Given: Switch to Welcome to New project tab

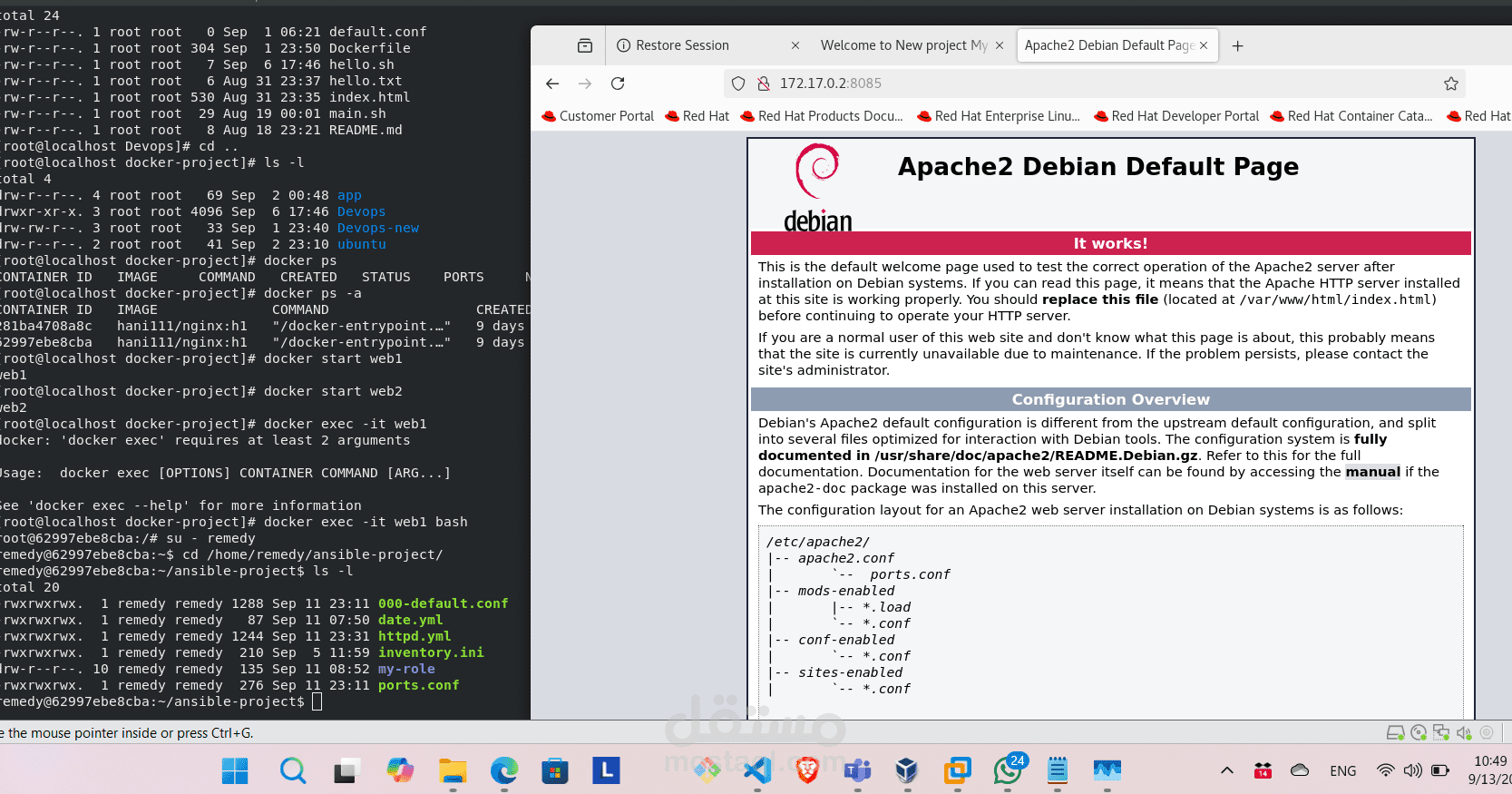Looking at the screenshot, I should pos(912,45).
